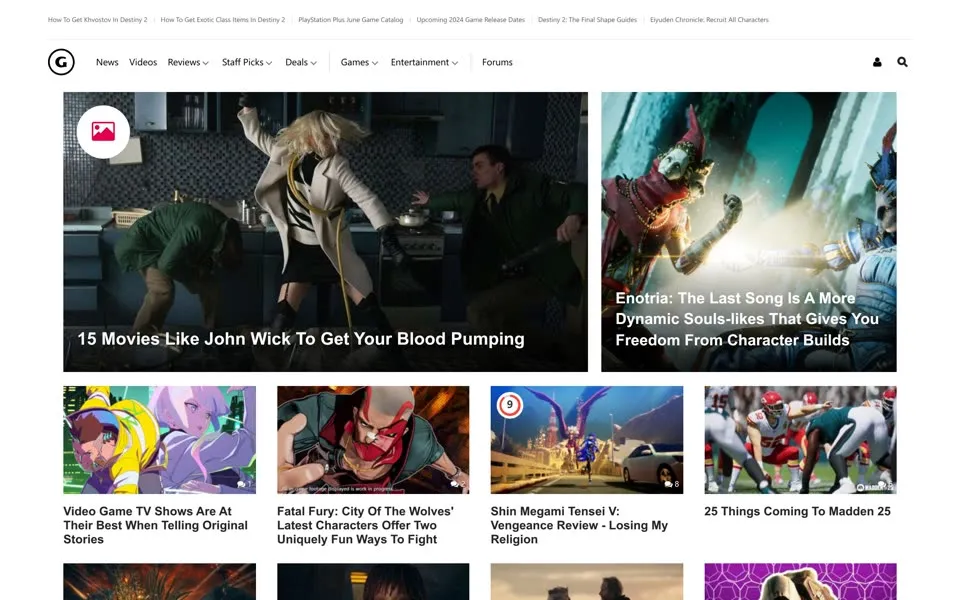
Task: Click the Madden football players thumbnail
Action: tap(800, 440)
